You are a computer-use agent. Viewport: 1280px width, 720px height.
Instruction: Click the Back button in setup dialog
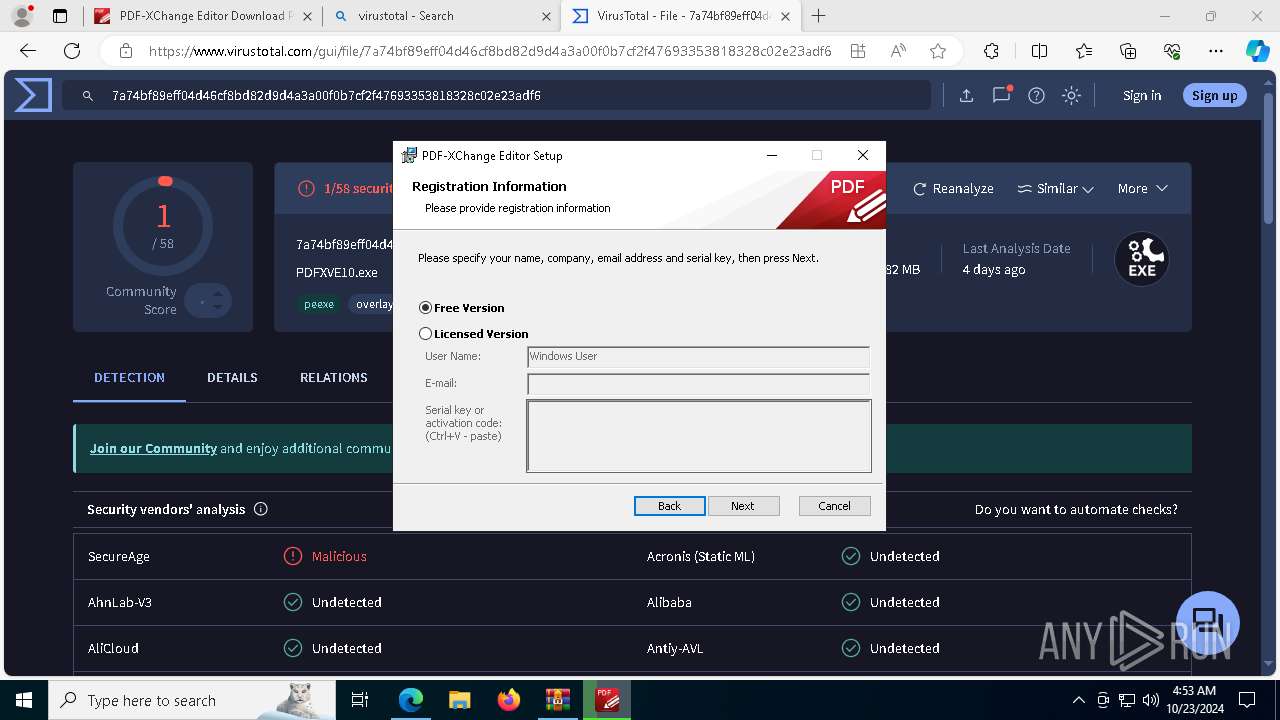[x=670, y=506]
